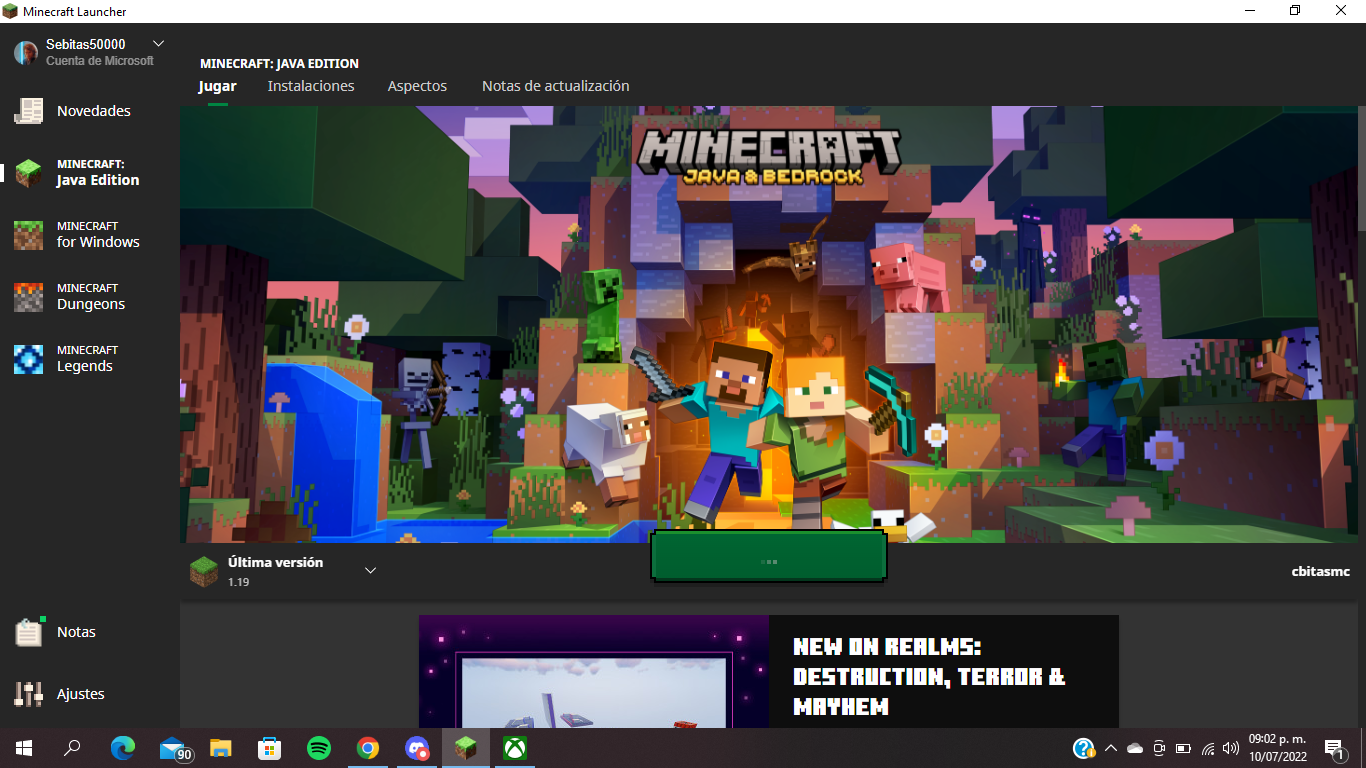This screenshot has height=768, width=1366.
Task: Open Spotify from the taskbar
Action: pyautogui.click(x=319, y=748)
